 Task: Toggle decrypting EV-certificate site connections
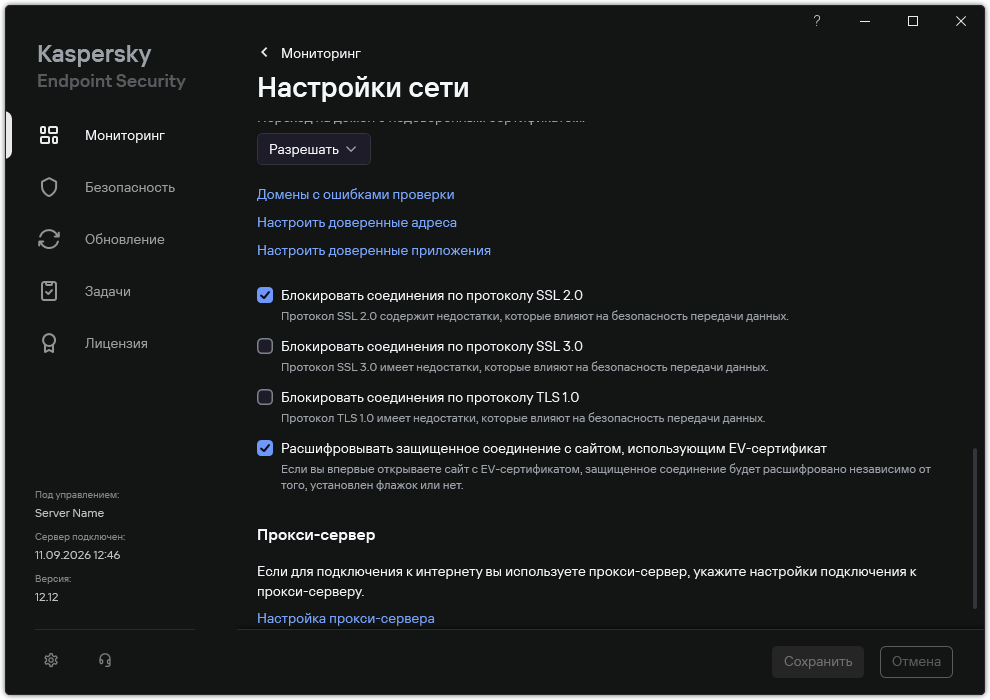[265, 448]
